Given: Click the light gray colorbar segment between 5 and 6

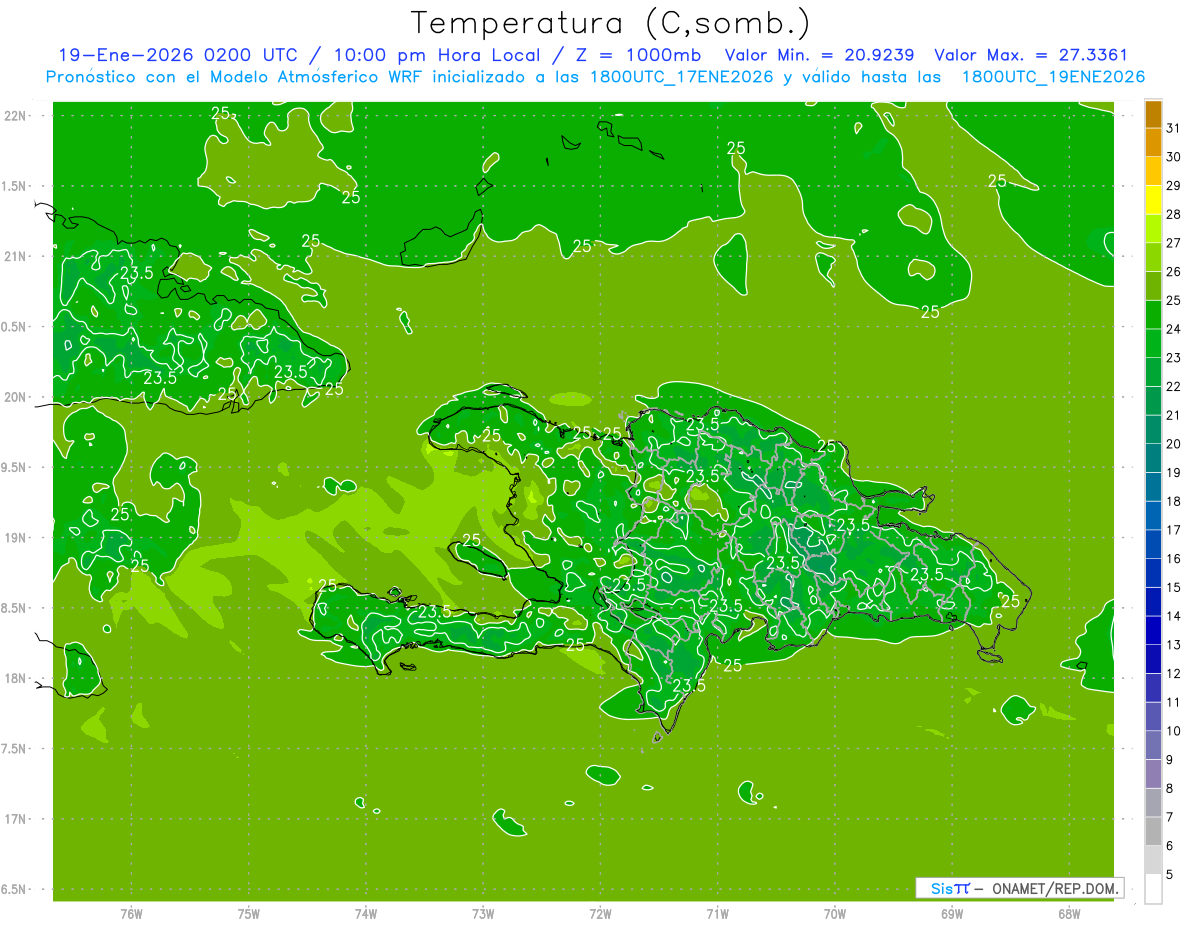Looking at the screenshot, I should [x=1153, y=860].
